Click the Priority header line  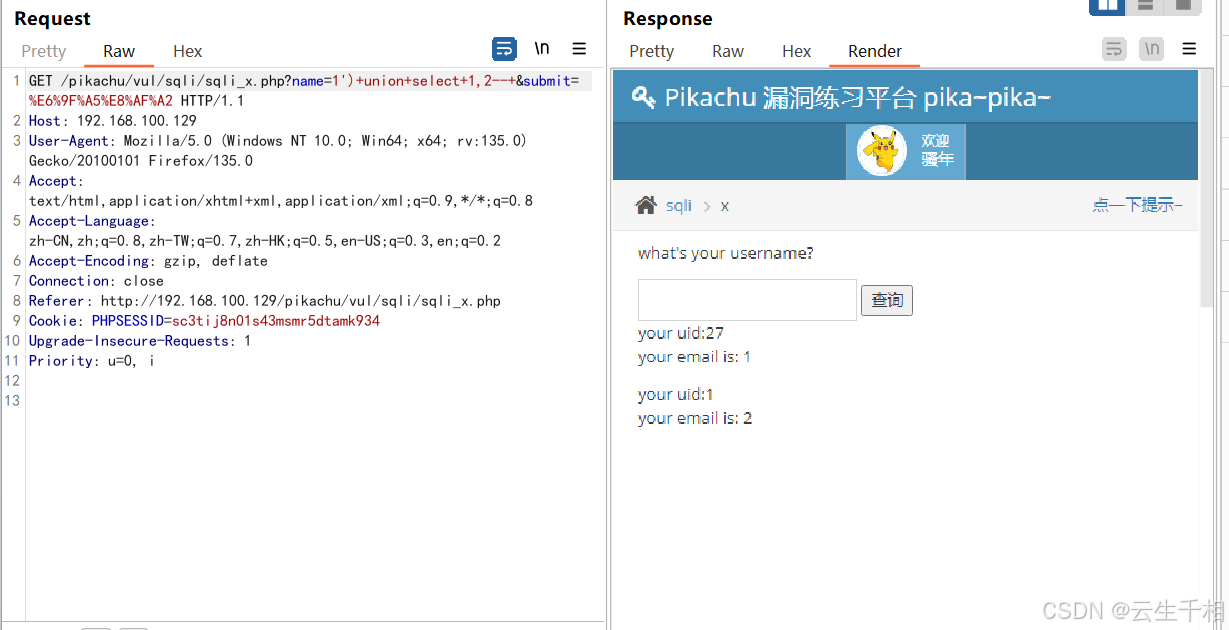coord(92,361)
